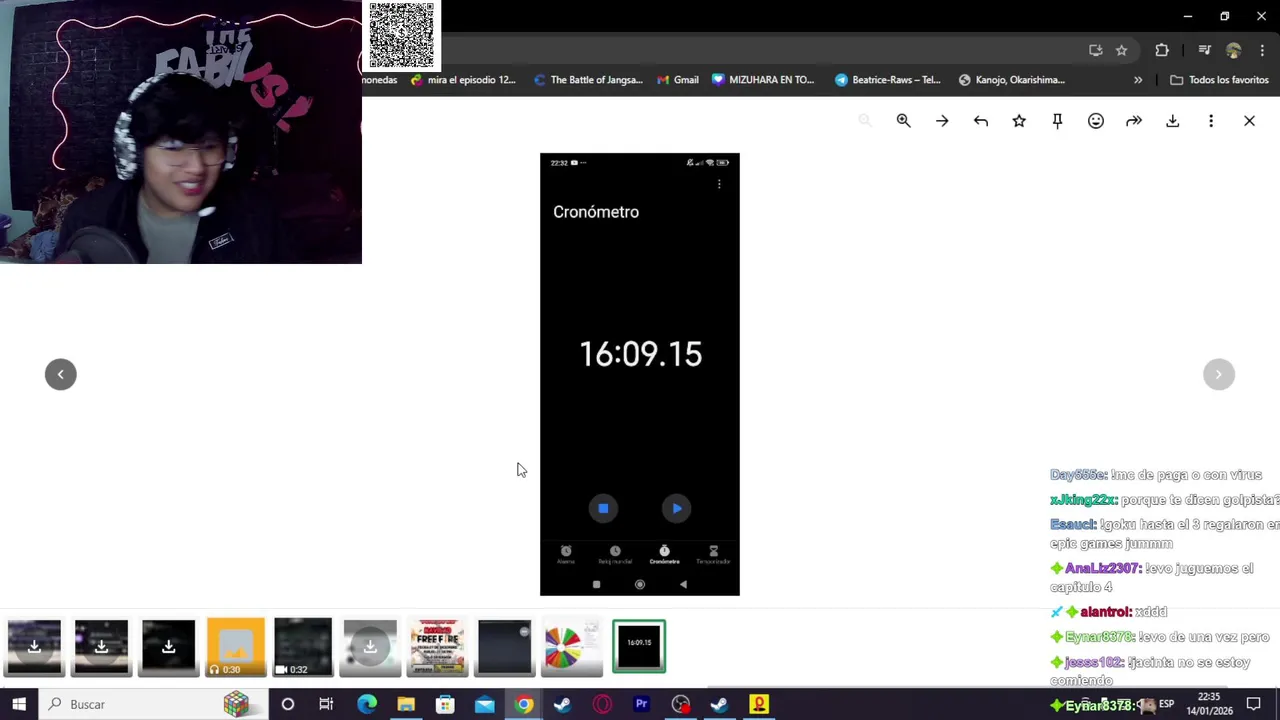Open the dark thumbnail next to Free Fire
Image resolution: width=1280 pixels, height=720 pixels.
[x=504, y=646]
